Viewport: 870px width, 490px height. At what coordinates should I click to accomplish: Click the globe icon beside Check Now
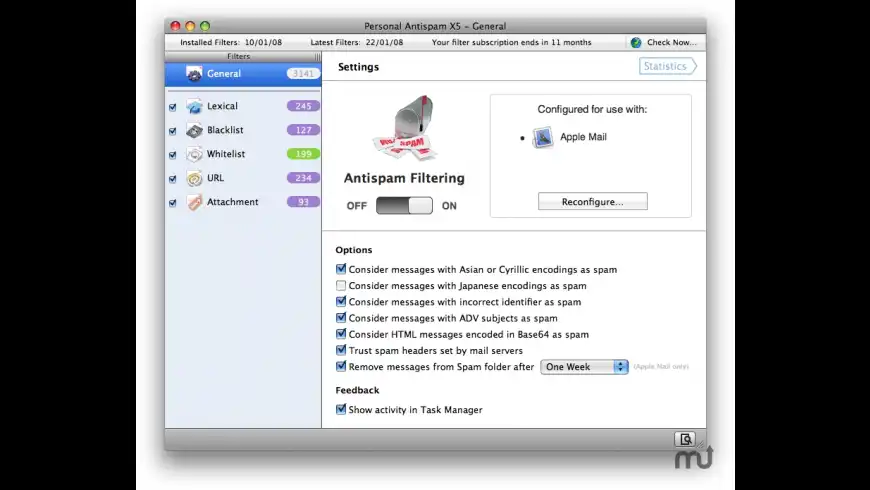pos(636,42)
